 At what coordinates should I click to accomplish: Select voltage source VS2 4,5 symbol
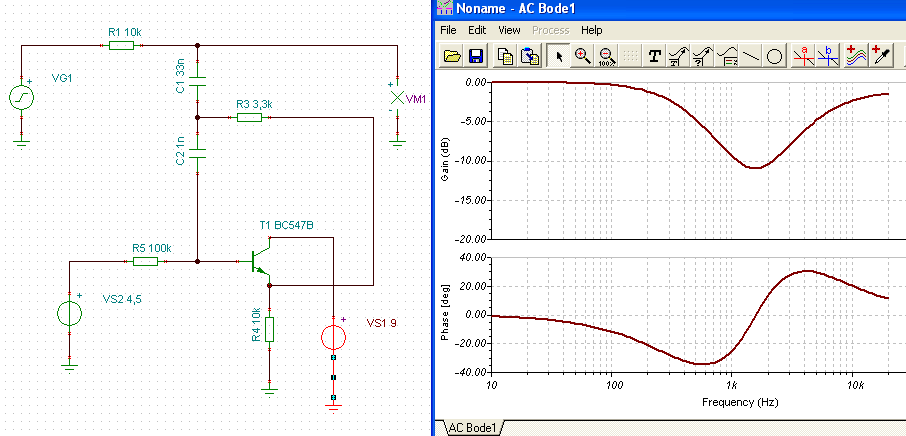click(x=69, y=314)
